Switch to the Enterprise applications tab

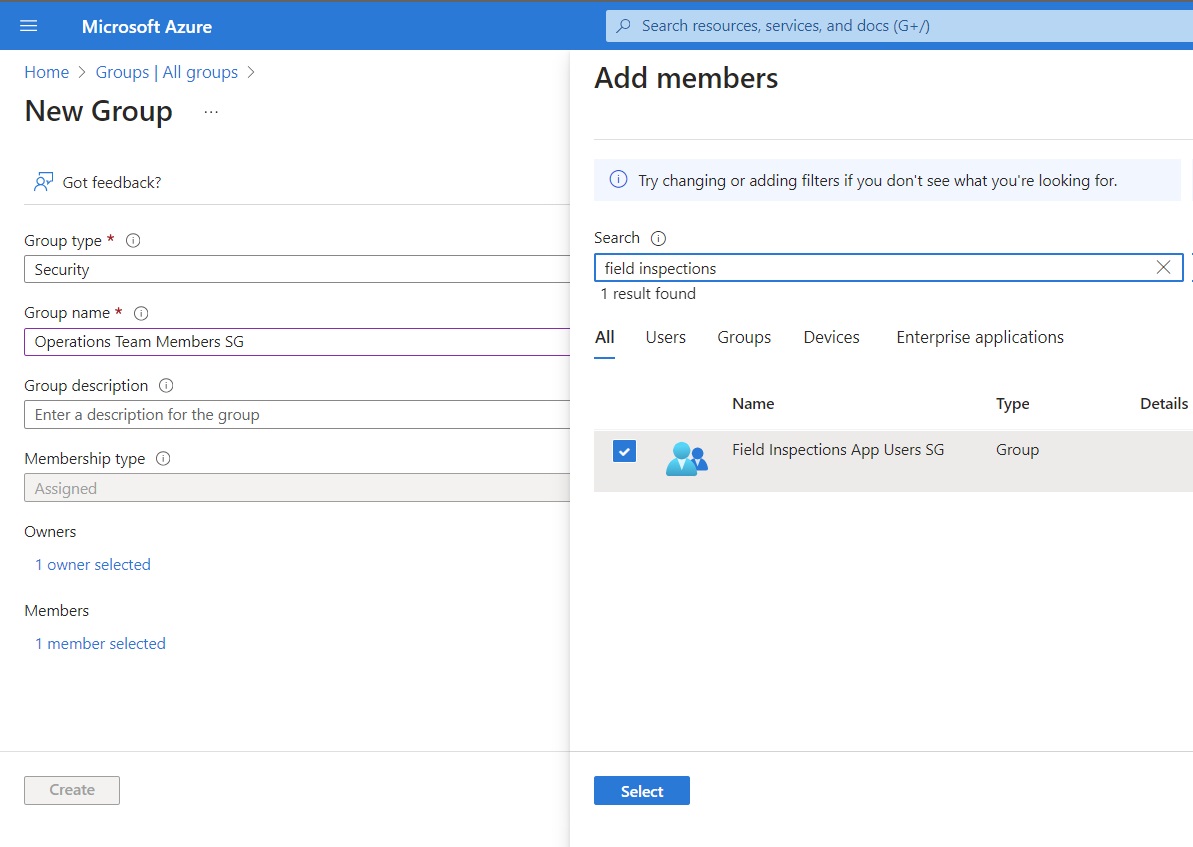click(x=979, y=337)
